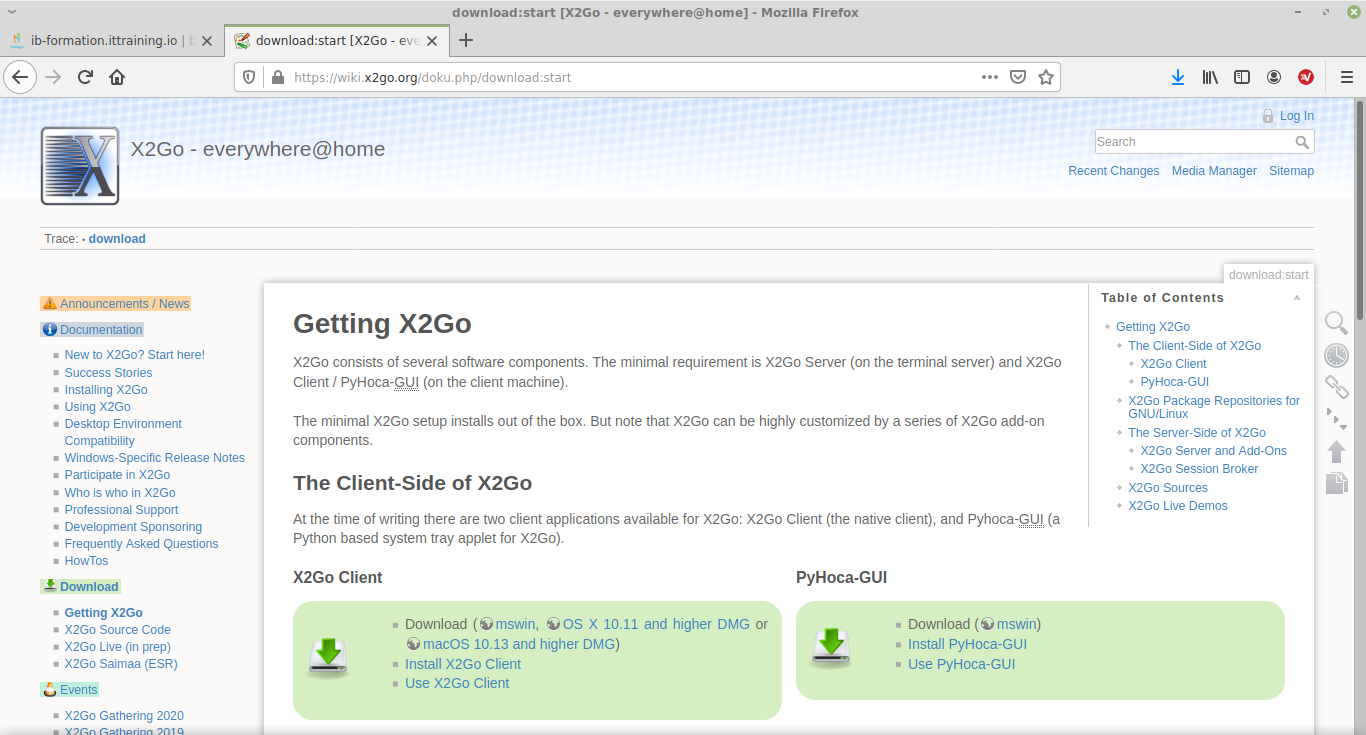Open Use X2Go Client page
The width and height of the screenshot is (1366, 735).
click(457, 683)
